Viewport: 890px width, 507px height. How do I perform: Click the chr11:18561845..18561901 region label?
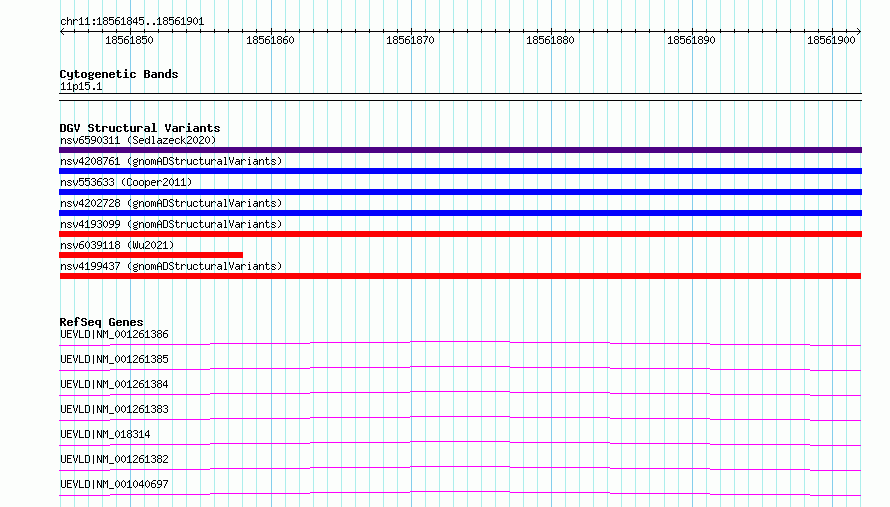pyautogui.click(x=132, y=21)
